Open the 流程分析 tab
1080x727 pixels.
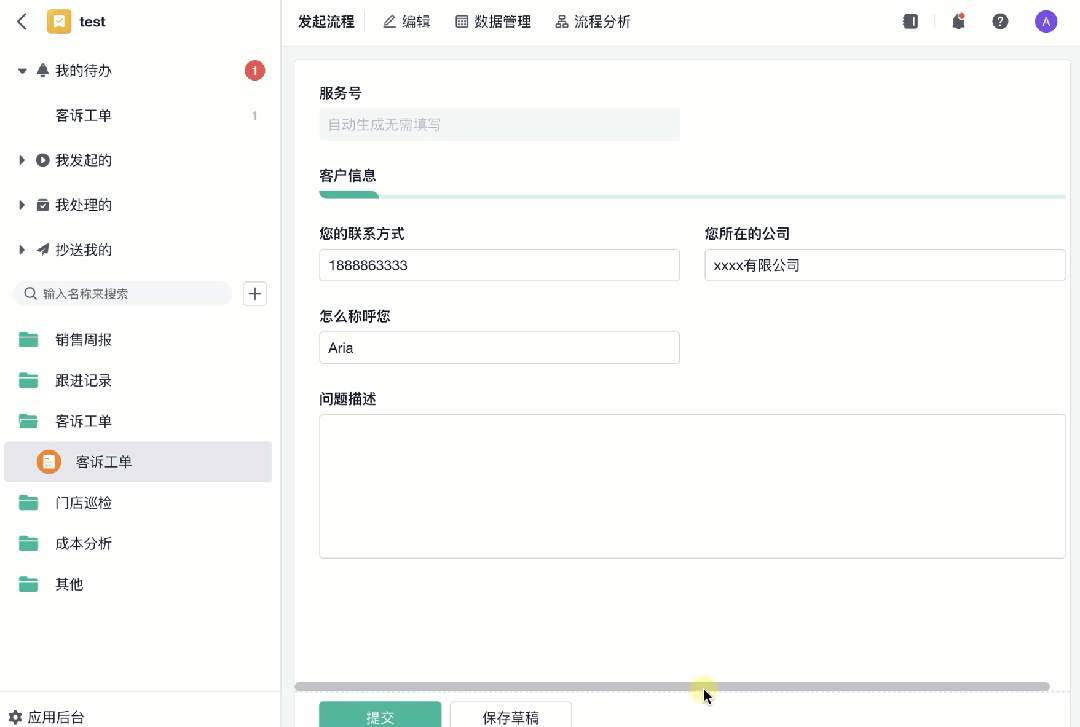(593, 21)
